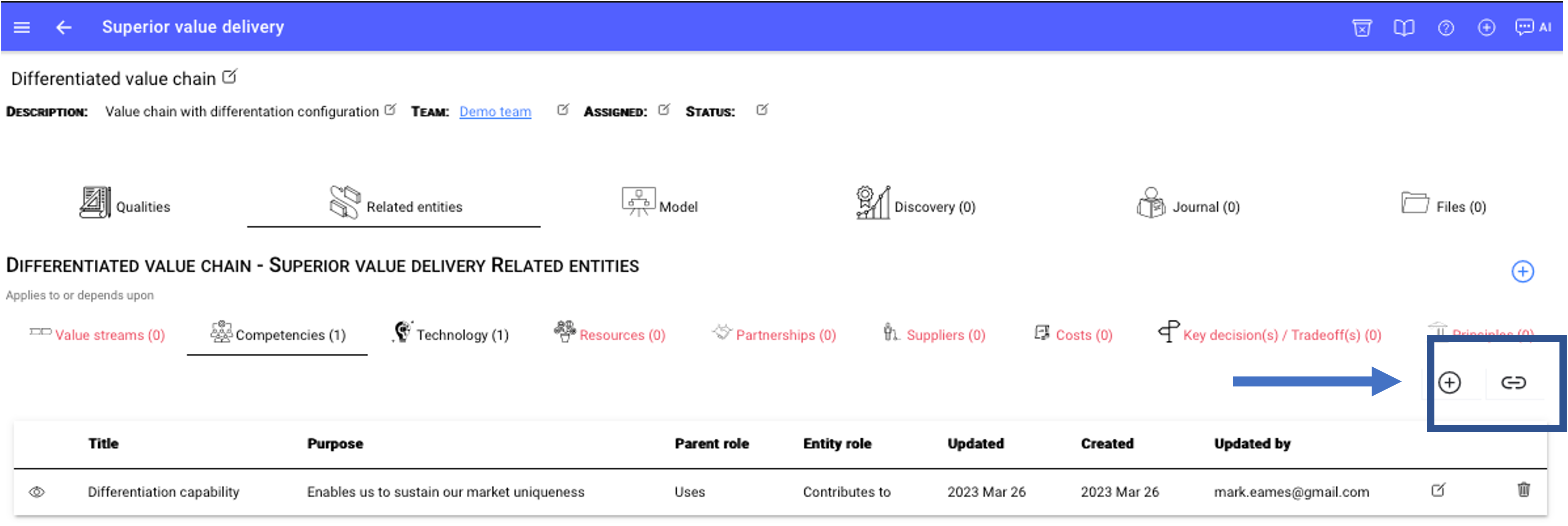Click the archive/delete icon in the header
Image resolution: width=1568 pixels, height=526 pixels.
coord(1363,27)
